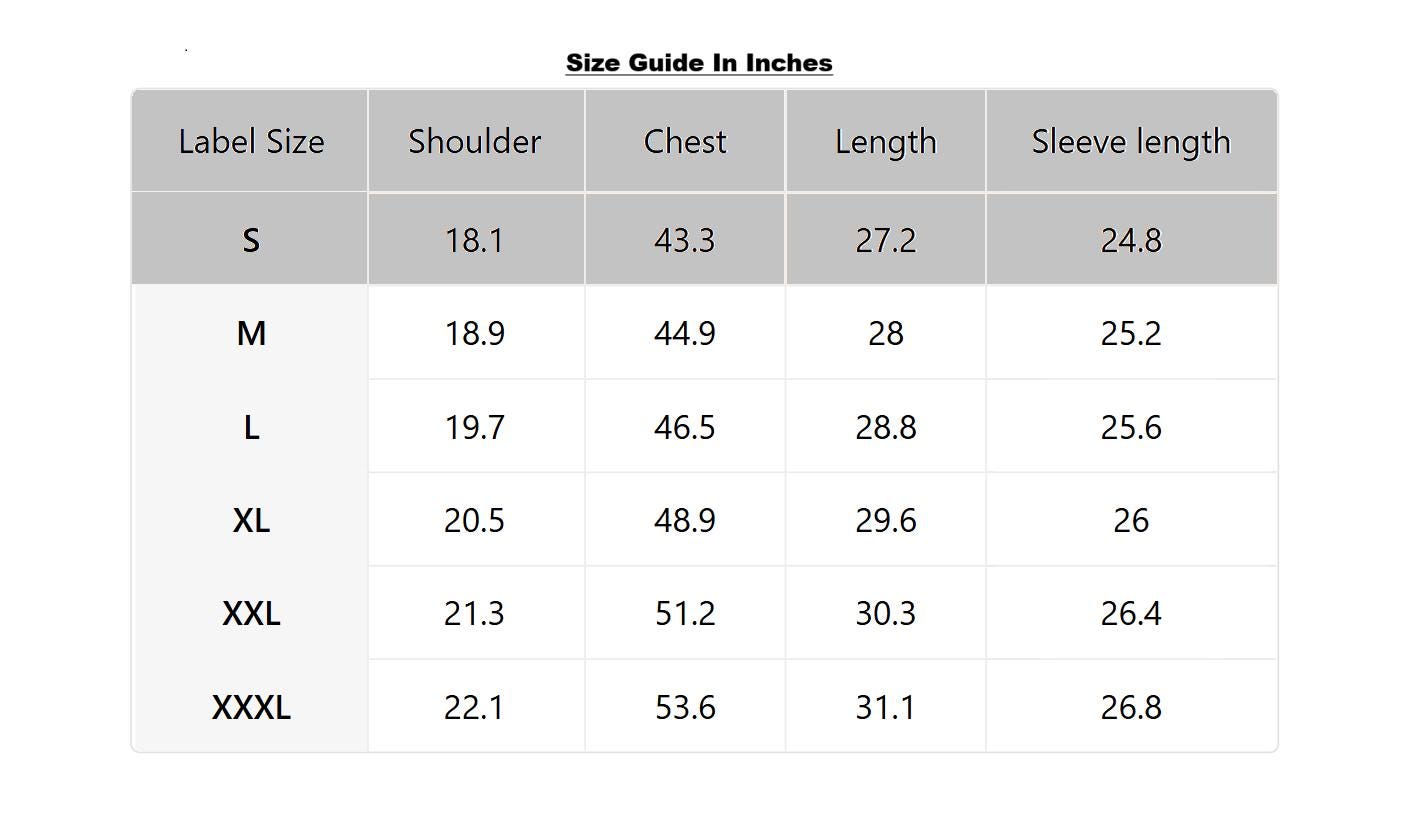Click the M size row label

click(x=251, y=333)
